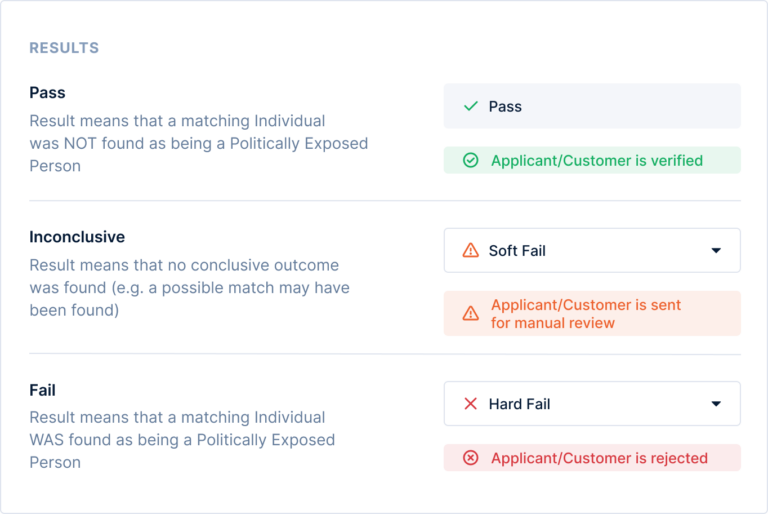Screen dimensions: 768x514
Task: Click the green checkmark icon beside Pass
Action: [471, 106]
